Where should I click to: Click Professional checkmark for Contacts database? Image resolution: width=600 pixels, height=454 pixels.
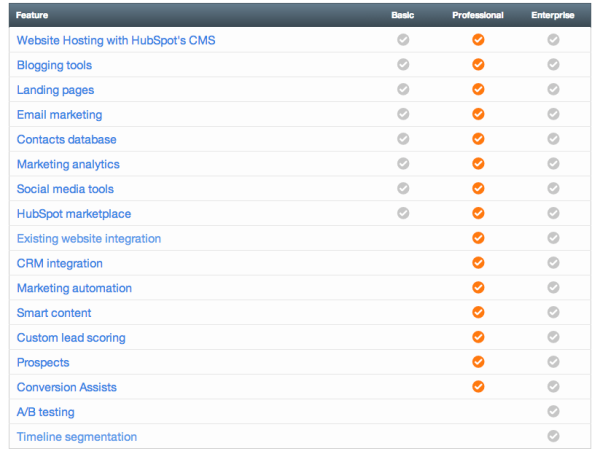coord(478,139)
